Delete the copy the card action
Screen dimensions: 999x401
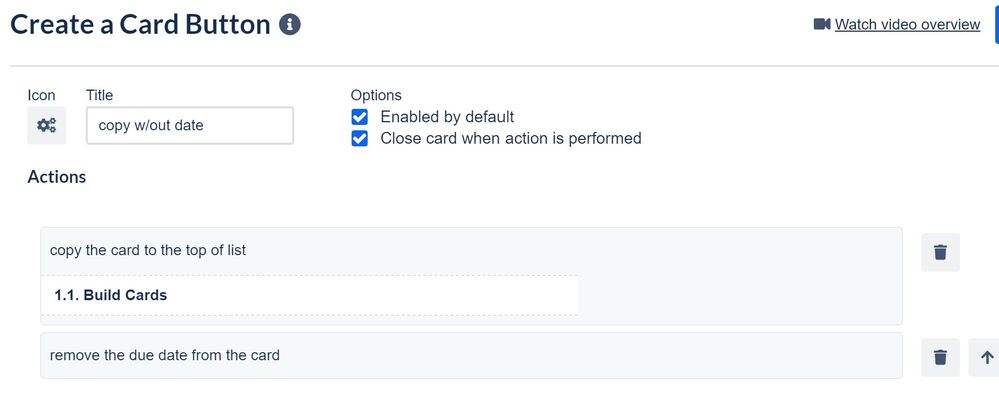point(940,252)
